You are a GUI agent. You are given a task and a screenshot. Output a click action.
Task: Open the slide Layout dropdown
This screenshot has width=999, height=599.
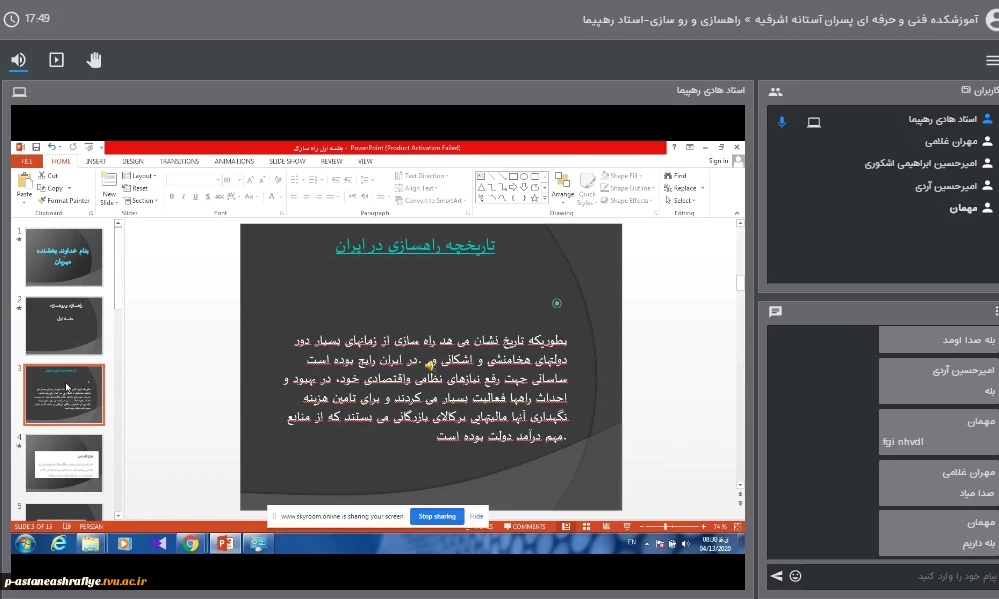[x=139, y=175]
